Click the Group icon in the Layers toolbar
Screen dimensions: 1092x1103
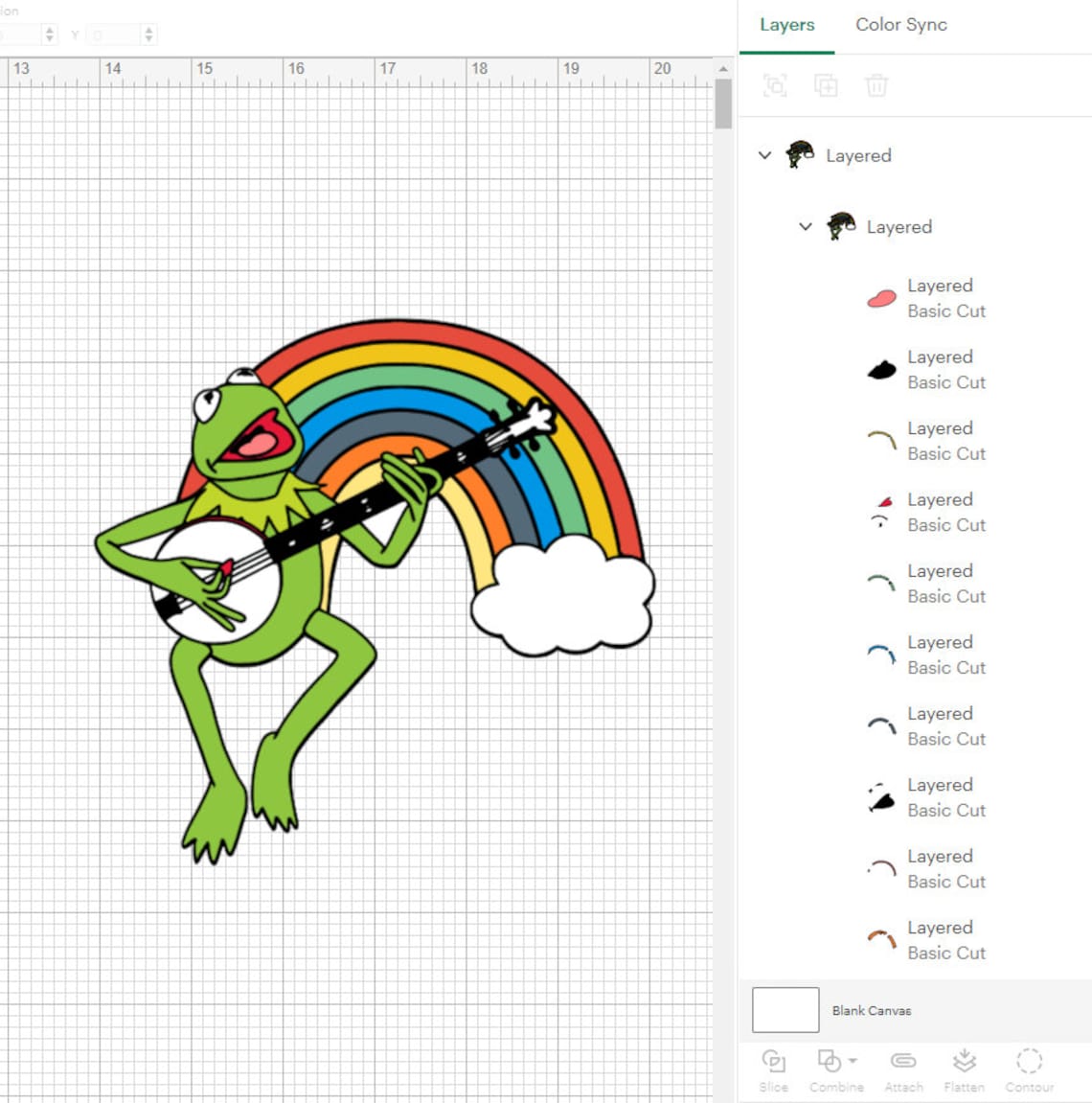click(775, 86)
